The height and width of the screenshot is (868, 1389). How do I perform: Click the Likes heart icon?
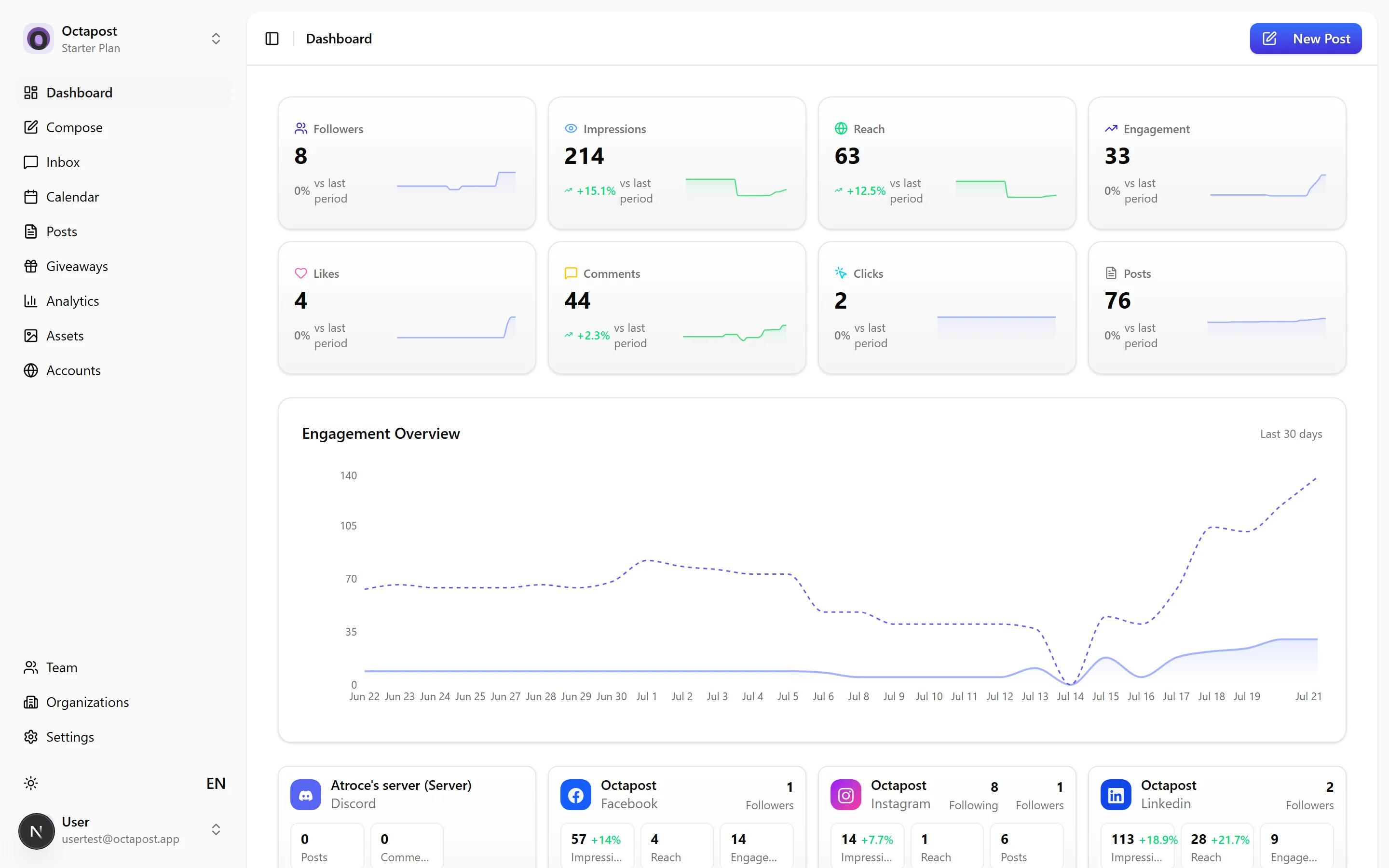301,273
